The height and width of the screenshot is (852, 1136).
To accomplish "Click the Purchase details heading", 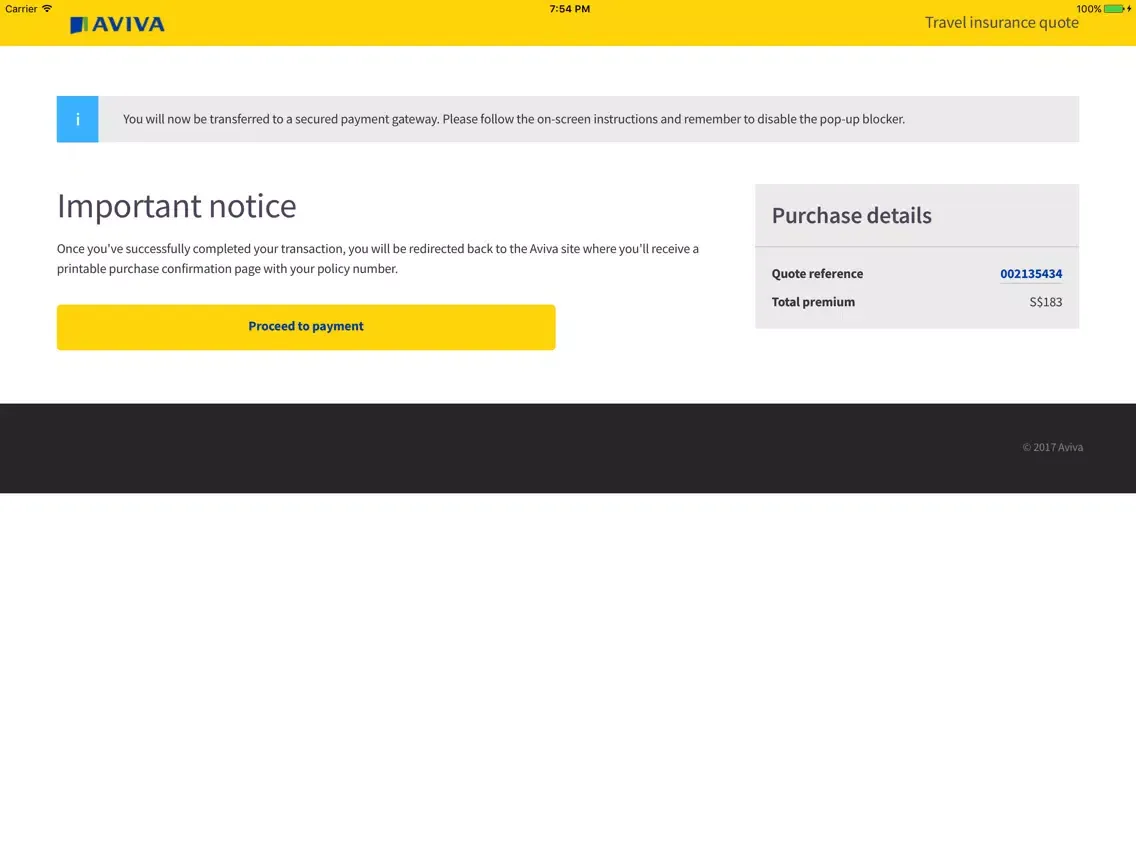I will pyautogui.click(x=851, y=216).
